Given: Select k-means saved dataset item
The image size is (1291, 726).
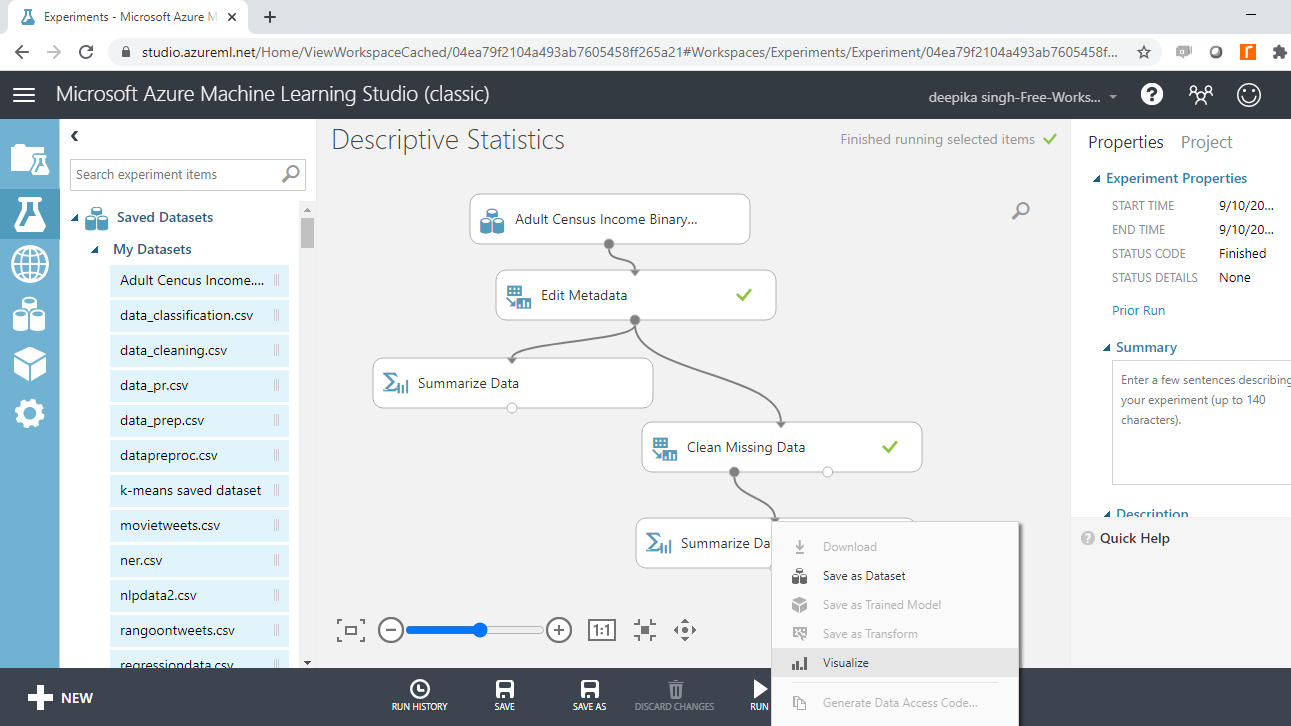Looking at the screenshot, I should point(199,491).
